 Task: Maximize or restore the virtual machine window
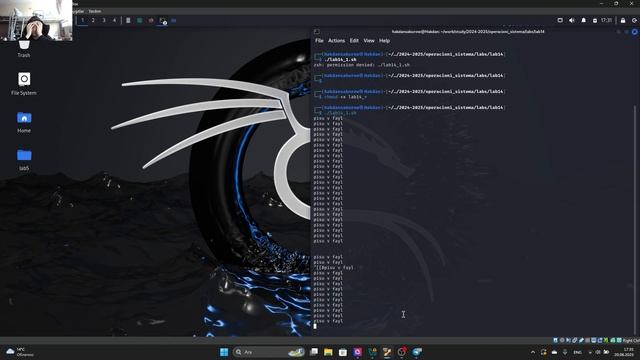616,3
